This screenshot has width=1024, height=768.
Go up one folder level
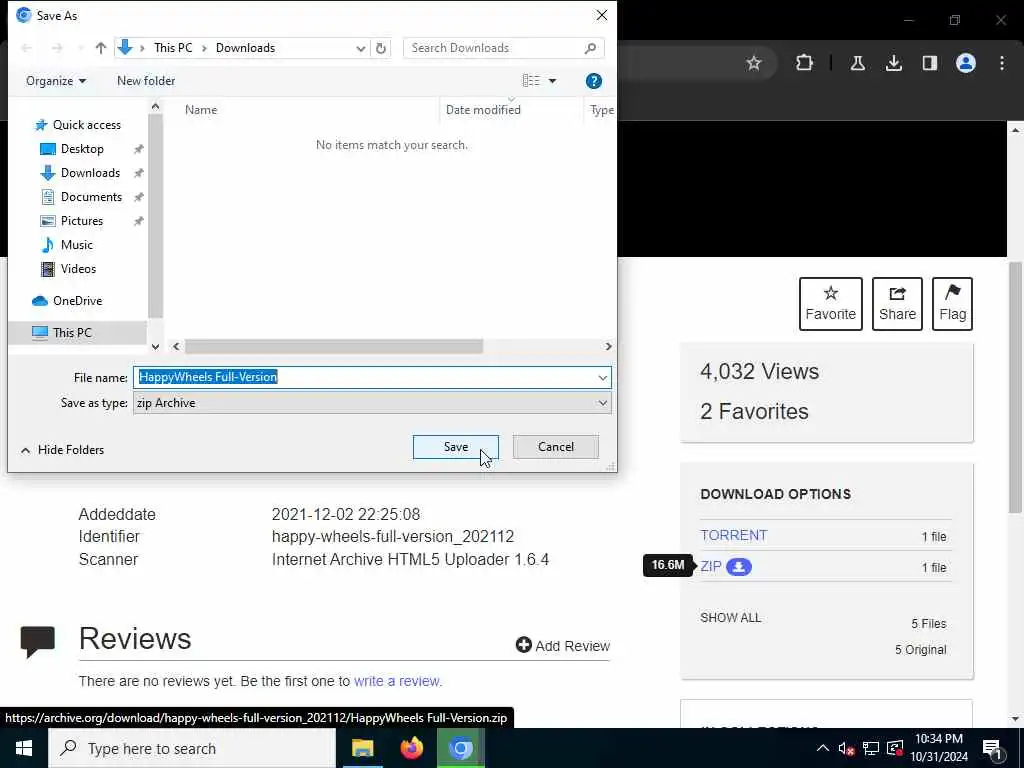[x=101, y=48]
